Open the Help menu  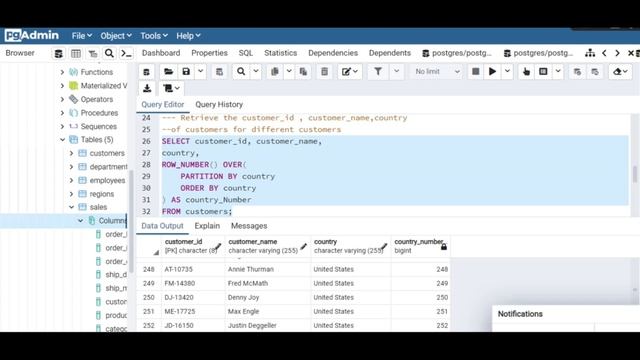tap(188, 36)
